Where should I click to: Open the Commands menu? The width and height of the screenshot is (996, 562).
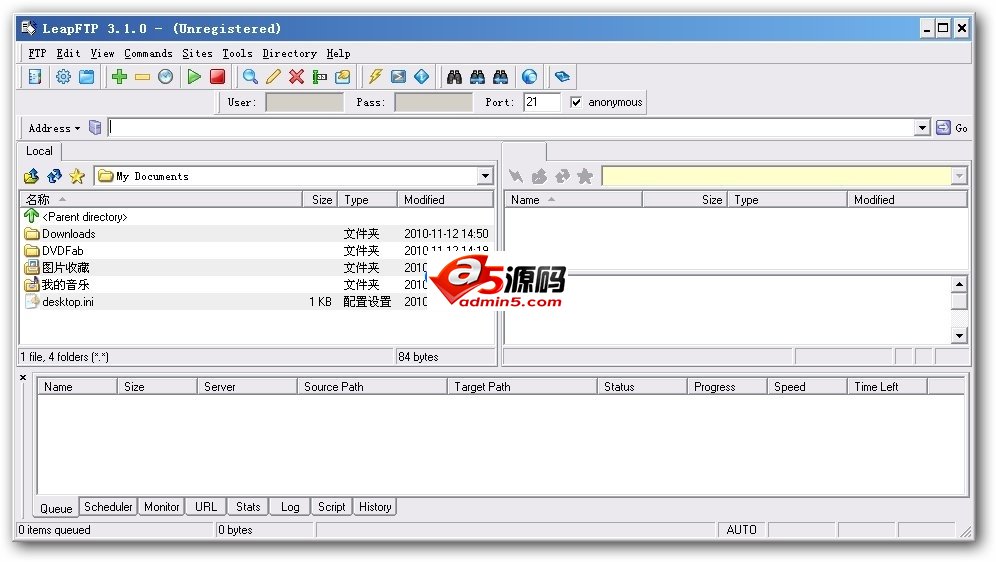[x=148, y=53]
